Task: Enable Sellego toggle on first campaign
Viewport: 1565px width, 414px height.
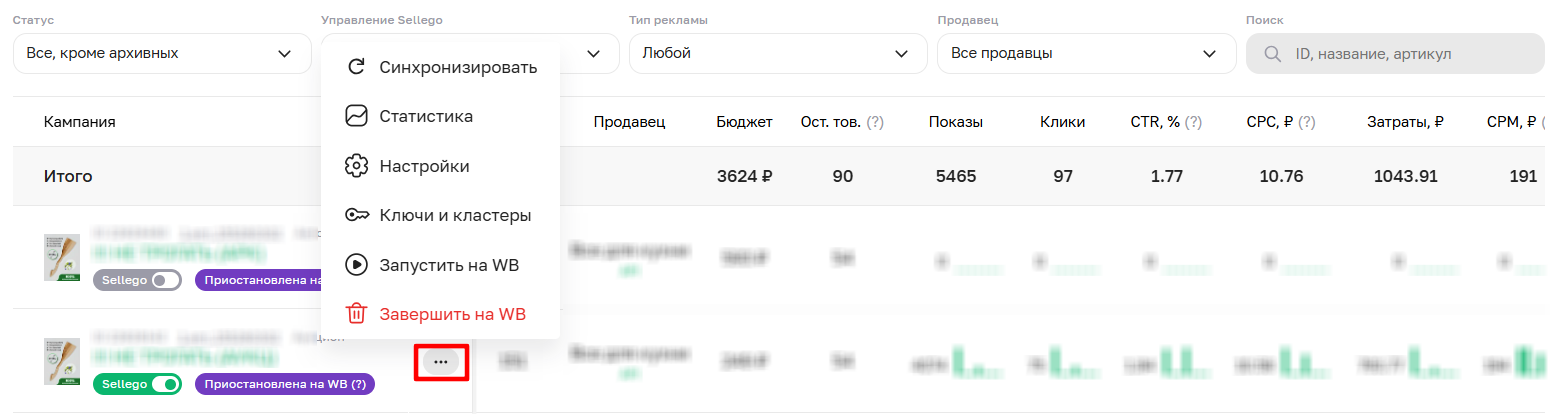Action: pyautogui.click(x=165, y=280)
